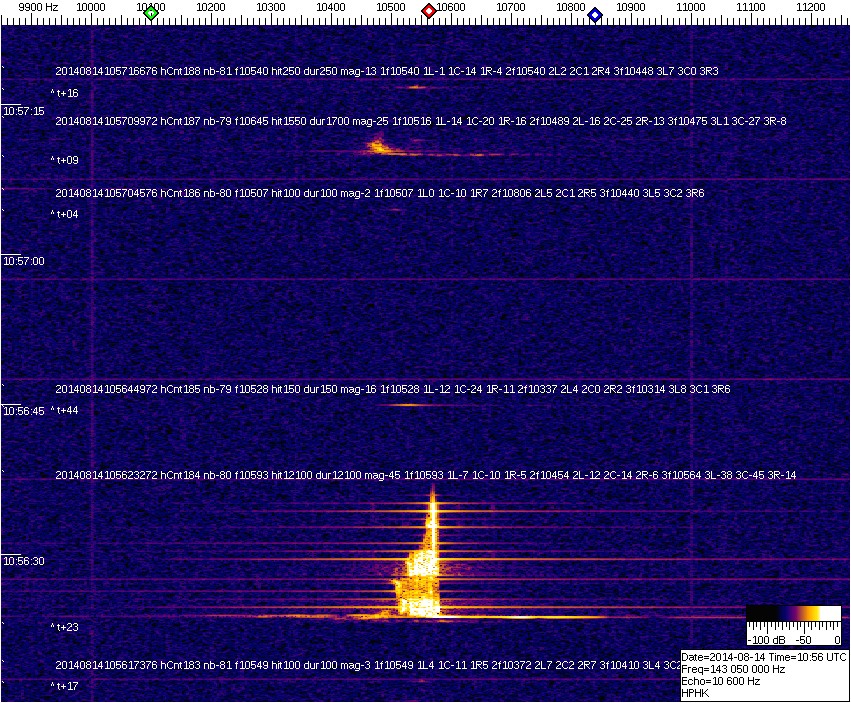851x703 pixels.
Task: Click the t+17 event caret marker
Action: (67, 686)
